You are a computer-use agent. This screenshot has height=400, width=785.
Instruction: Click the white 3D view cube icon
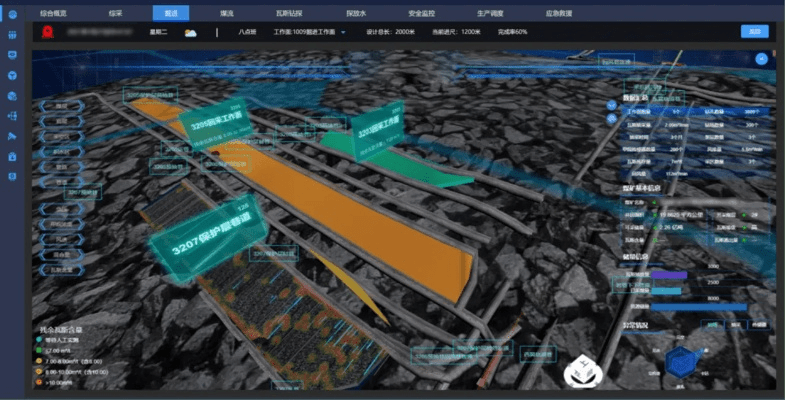[x=582, y=372]
